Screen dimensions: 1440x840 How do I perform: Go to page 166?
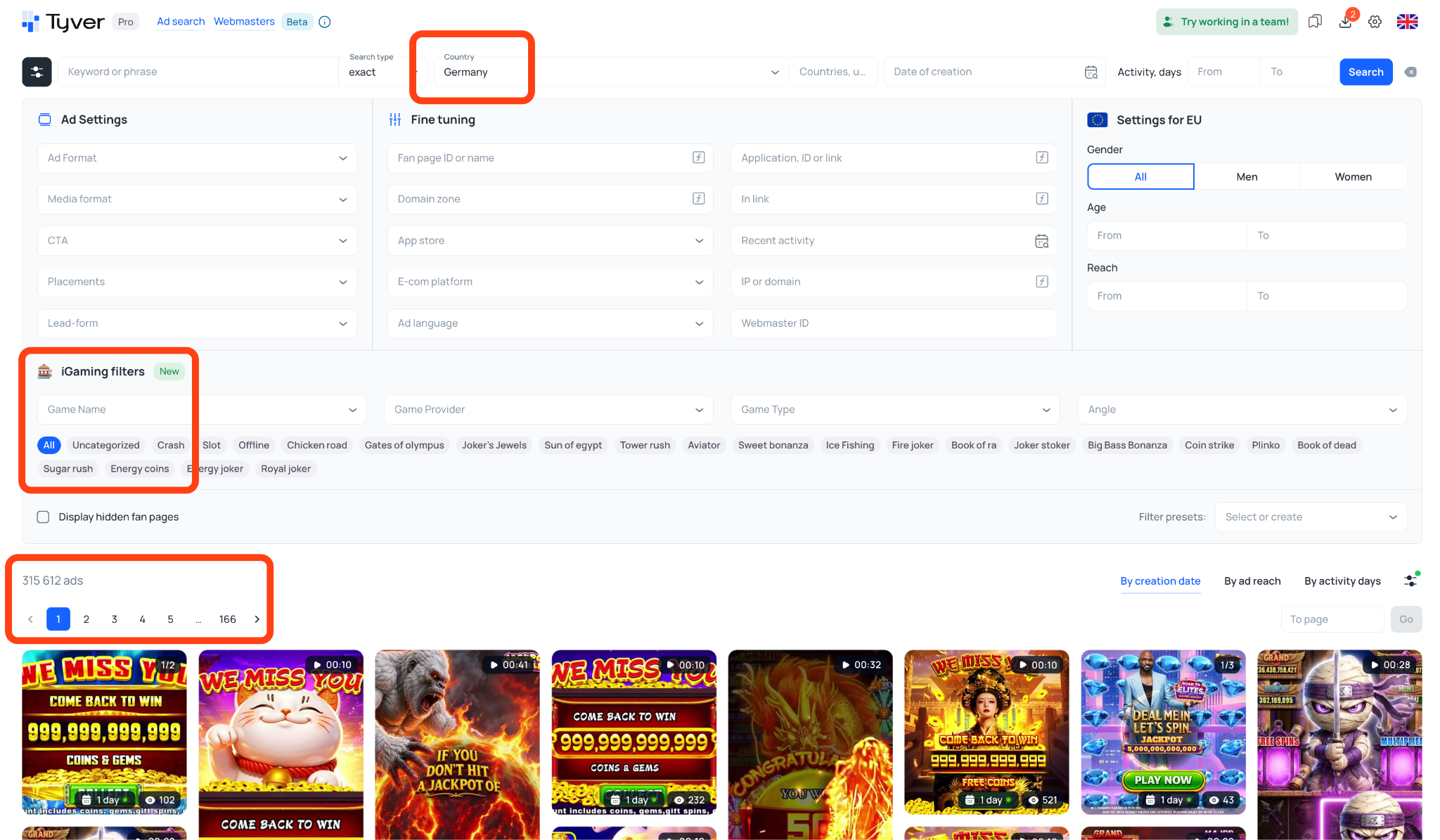click(x=227, y=619)
